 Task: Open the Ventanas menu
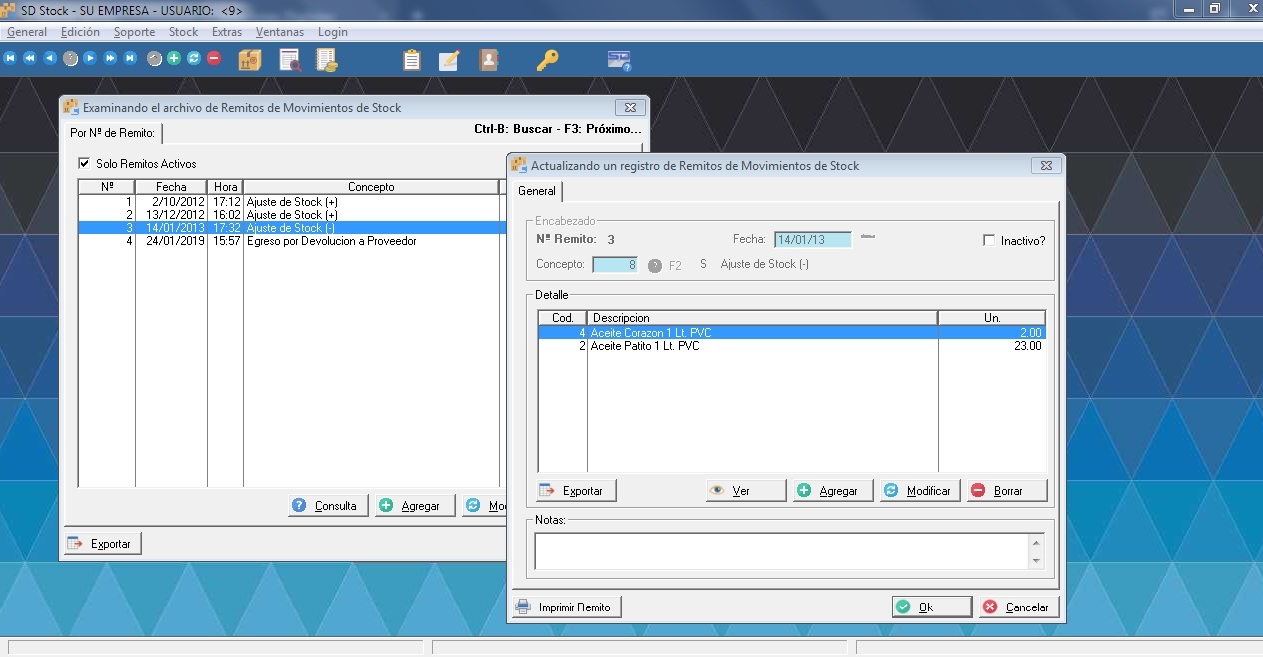(x=279, y=32)
